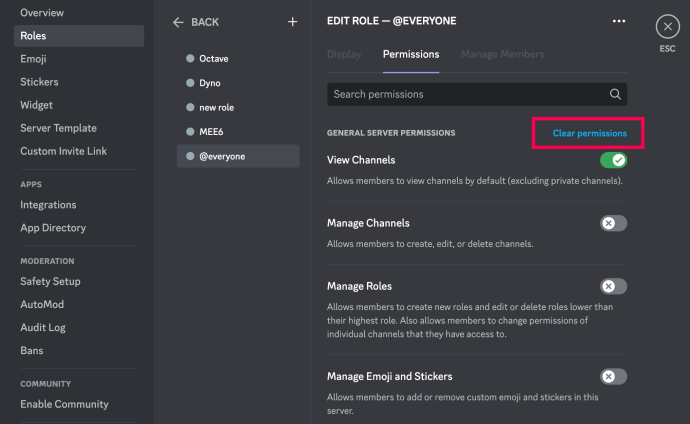Open the three-dots role options menu

click(619, 21)
